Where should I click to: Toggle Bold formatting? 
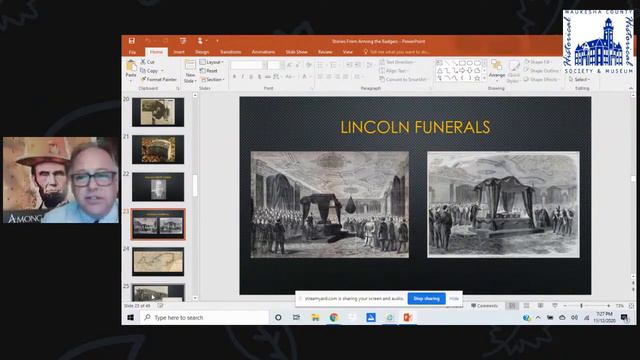pyautogui.click(x=234, y=77)
